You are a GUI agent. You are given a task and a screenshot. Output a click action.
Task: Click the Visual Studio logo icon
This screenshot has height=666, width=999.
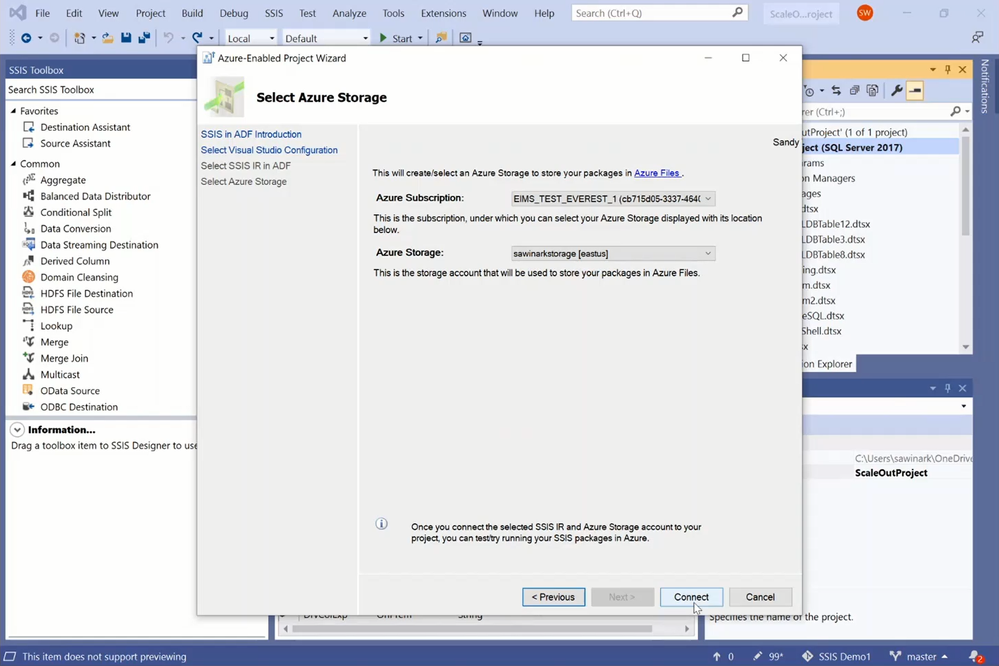coord(18,13)
